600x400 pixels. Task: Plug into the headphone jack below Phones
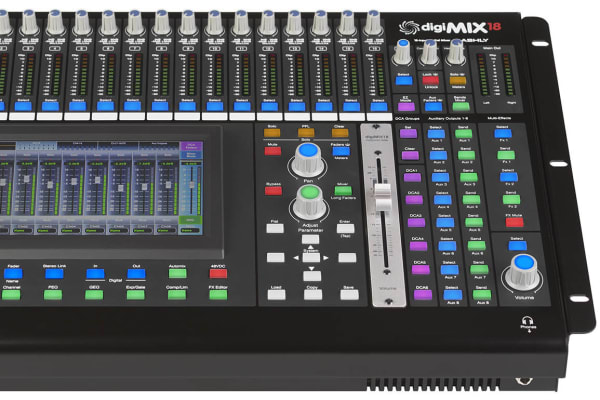tap(524, 381)
